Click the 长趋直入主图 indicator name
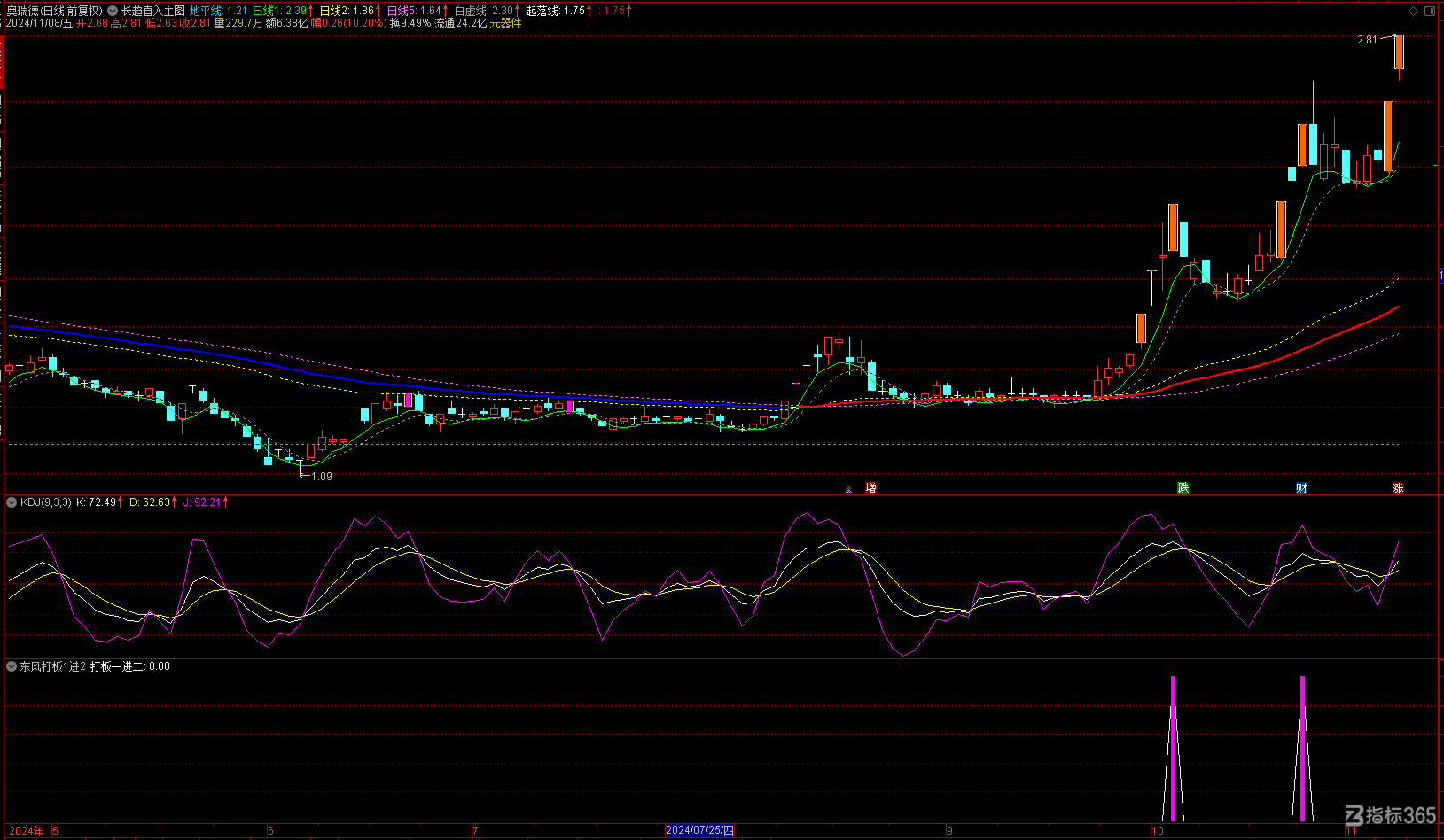The image size is (1444, 840). point(153,11)
